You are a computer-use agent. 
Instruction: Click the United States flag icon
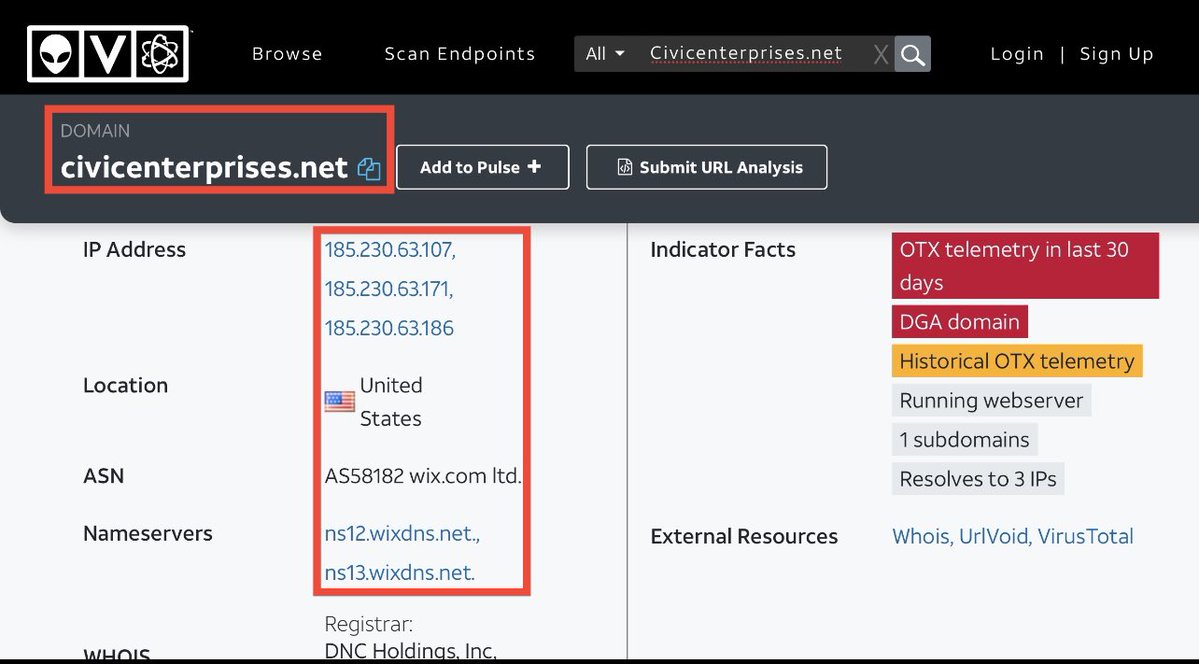(339, 402)
